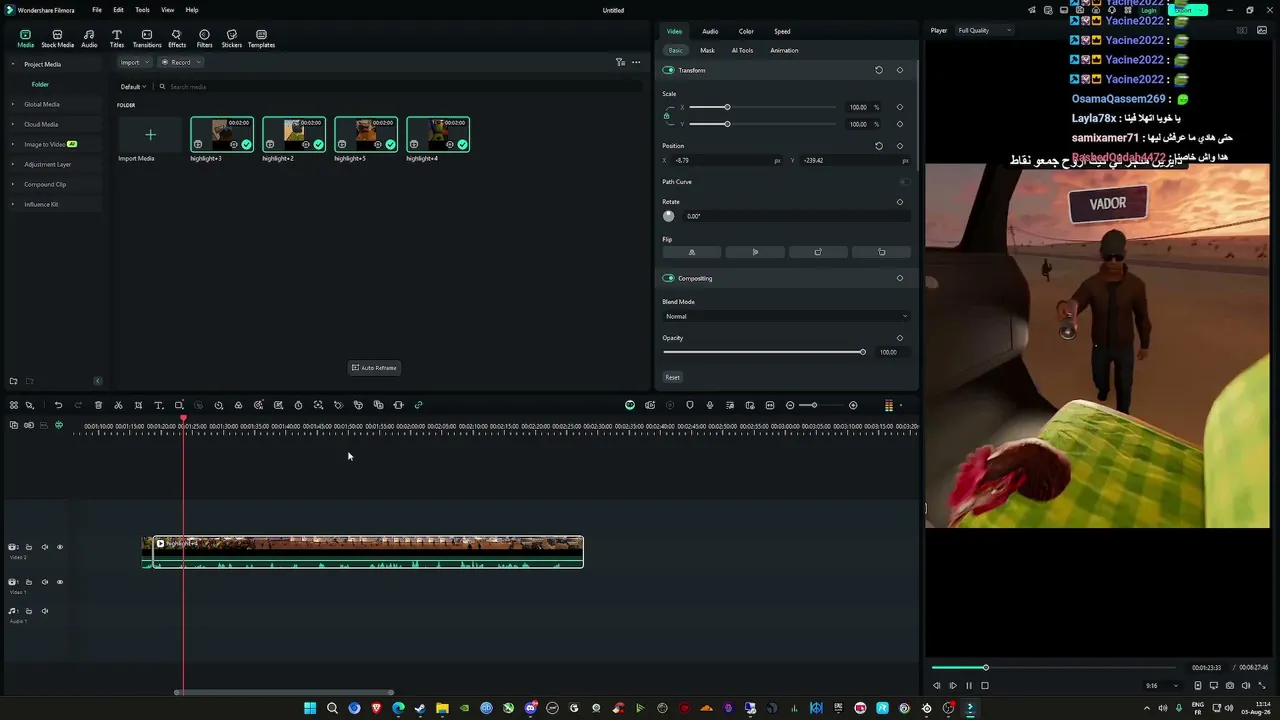Click the microphone voiceover record icon

710,405
